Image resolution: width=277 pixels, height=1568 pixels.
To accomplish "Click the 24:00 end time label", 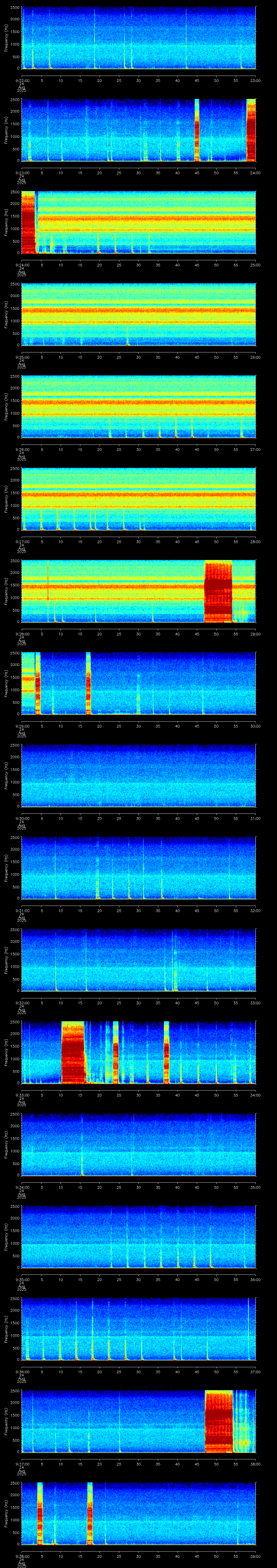I will [x=255, y=173].
